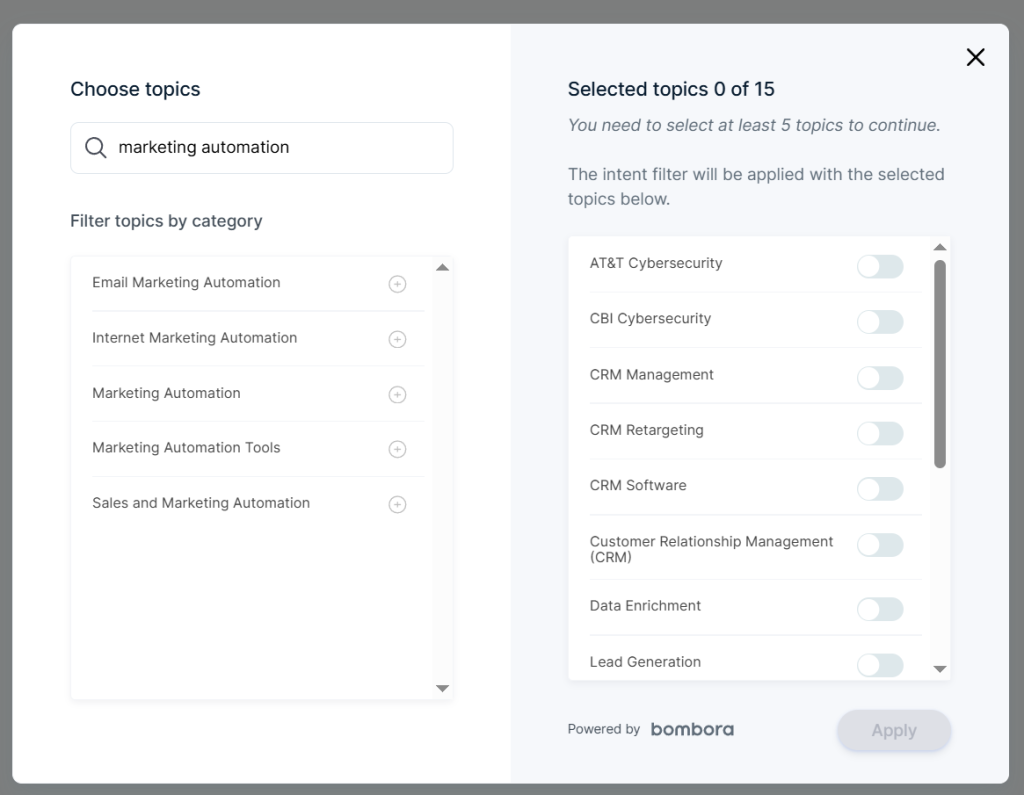Add the Email Marketing Automation topic
The width and height of the screenshot is (1024, 795).
(397, 284)
